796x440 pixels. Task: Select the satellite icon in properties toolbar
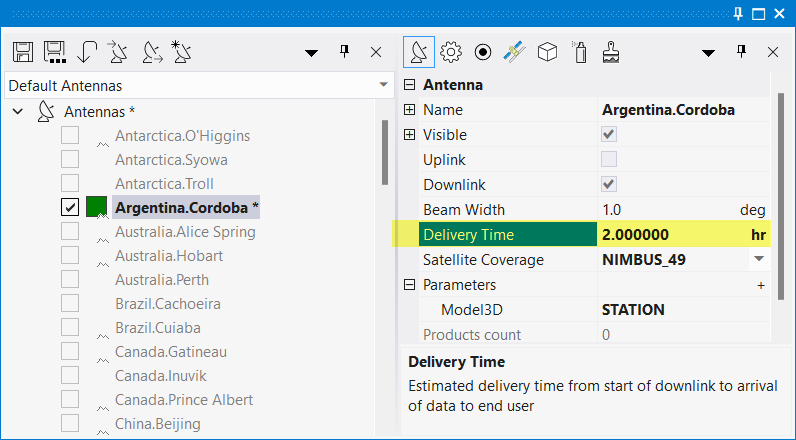pos(515,51)
